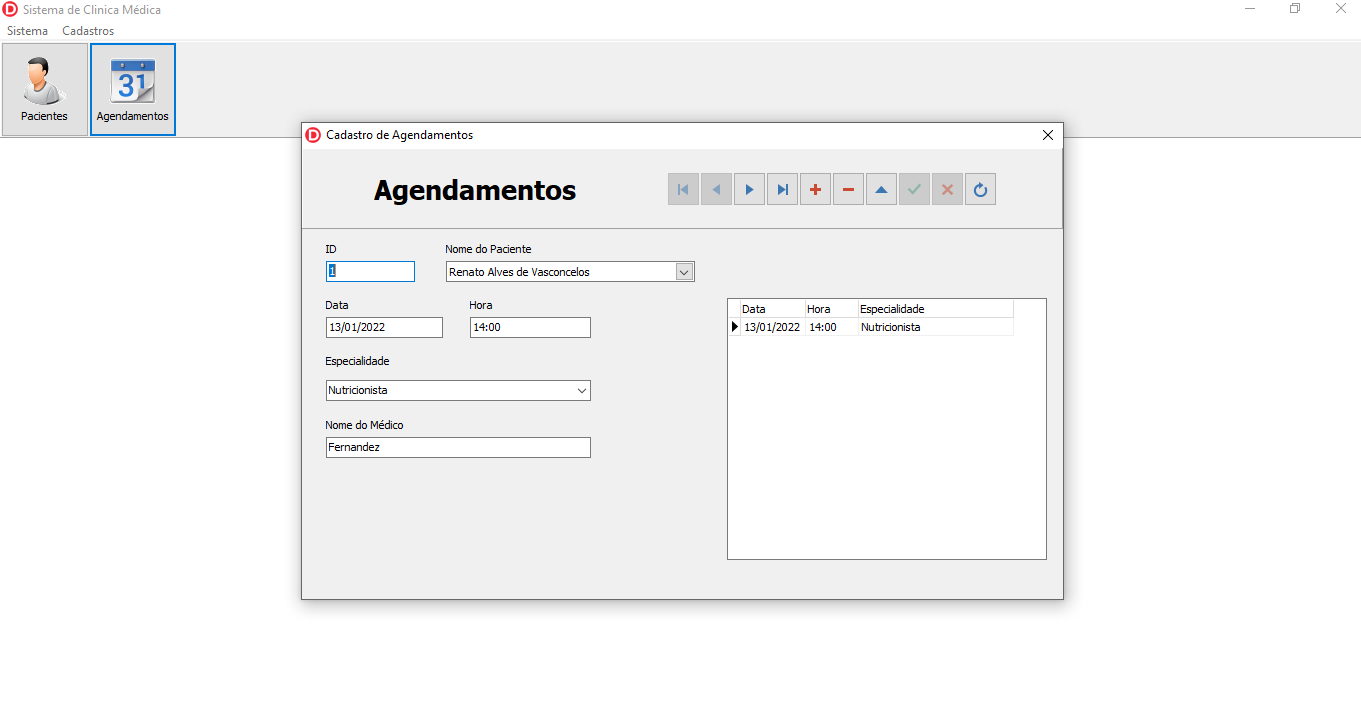Image resolution: width=1361 pixels, height=725 pixels.
Task: Navigate to the next record arrow
Action: (x=749, y=189)
